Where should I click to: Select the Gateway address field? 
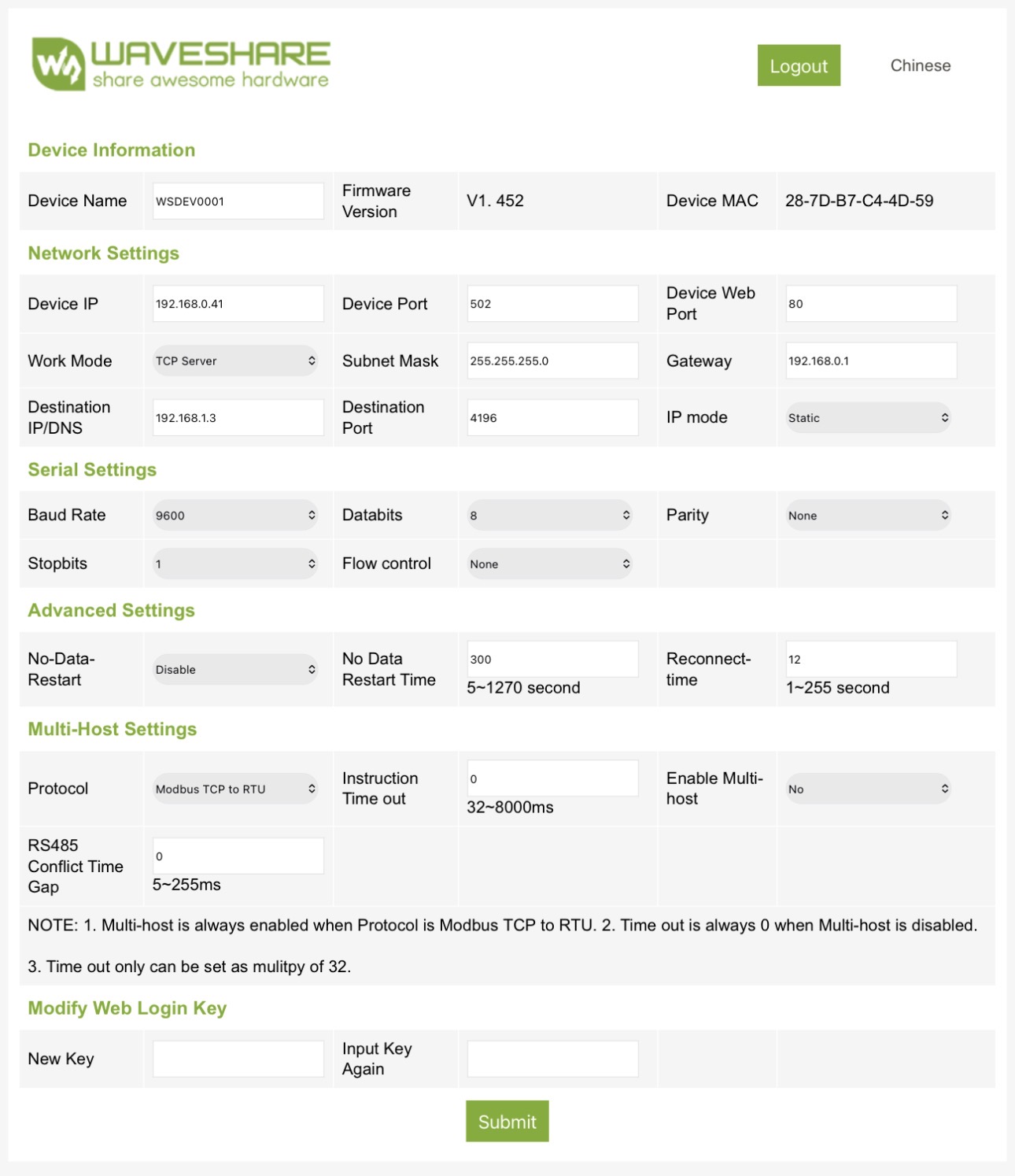coord(871,361)
